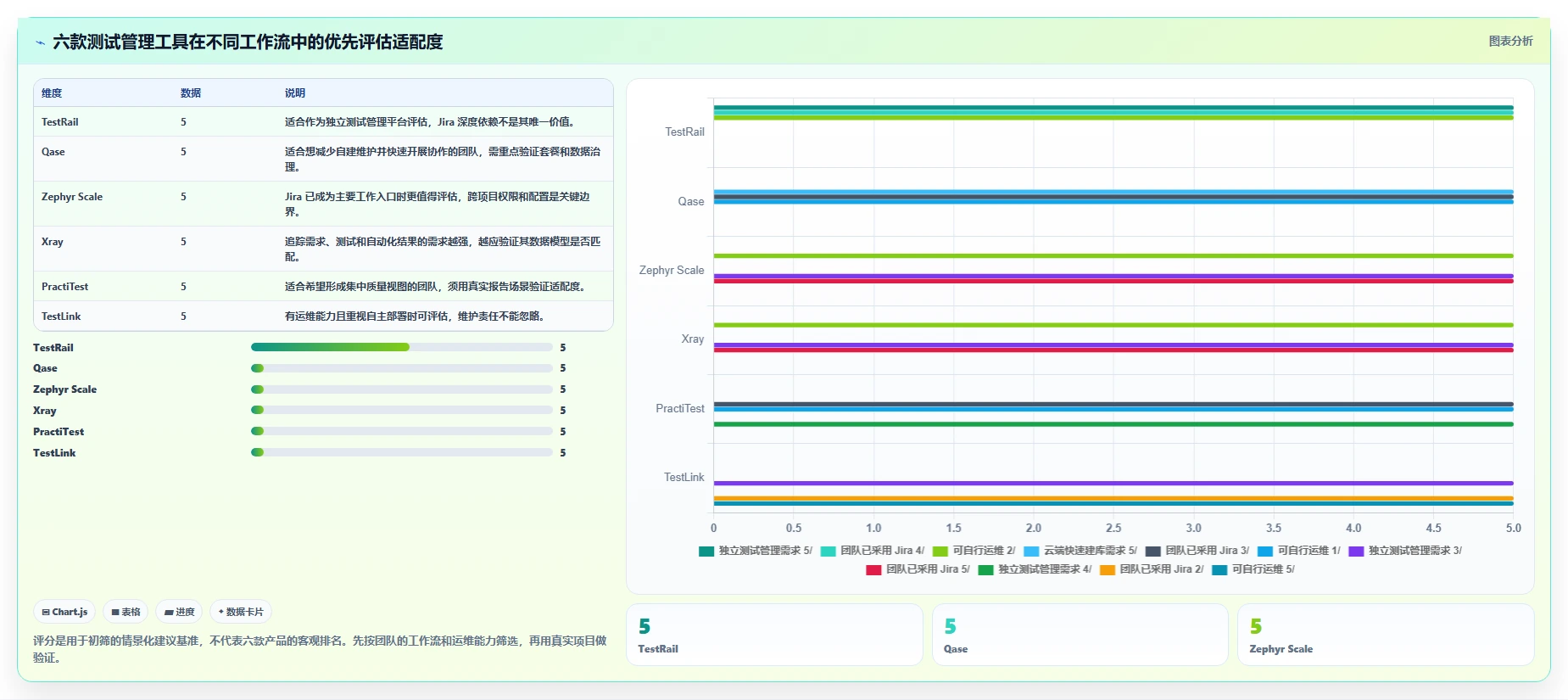Toggle the teal 独立测试管理需求 5/ legend item
The height and width of the screenshot is (700, 1568).
(x=755, y=551)
